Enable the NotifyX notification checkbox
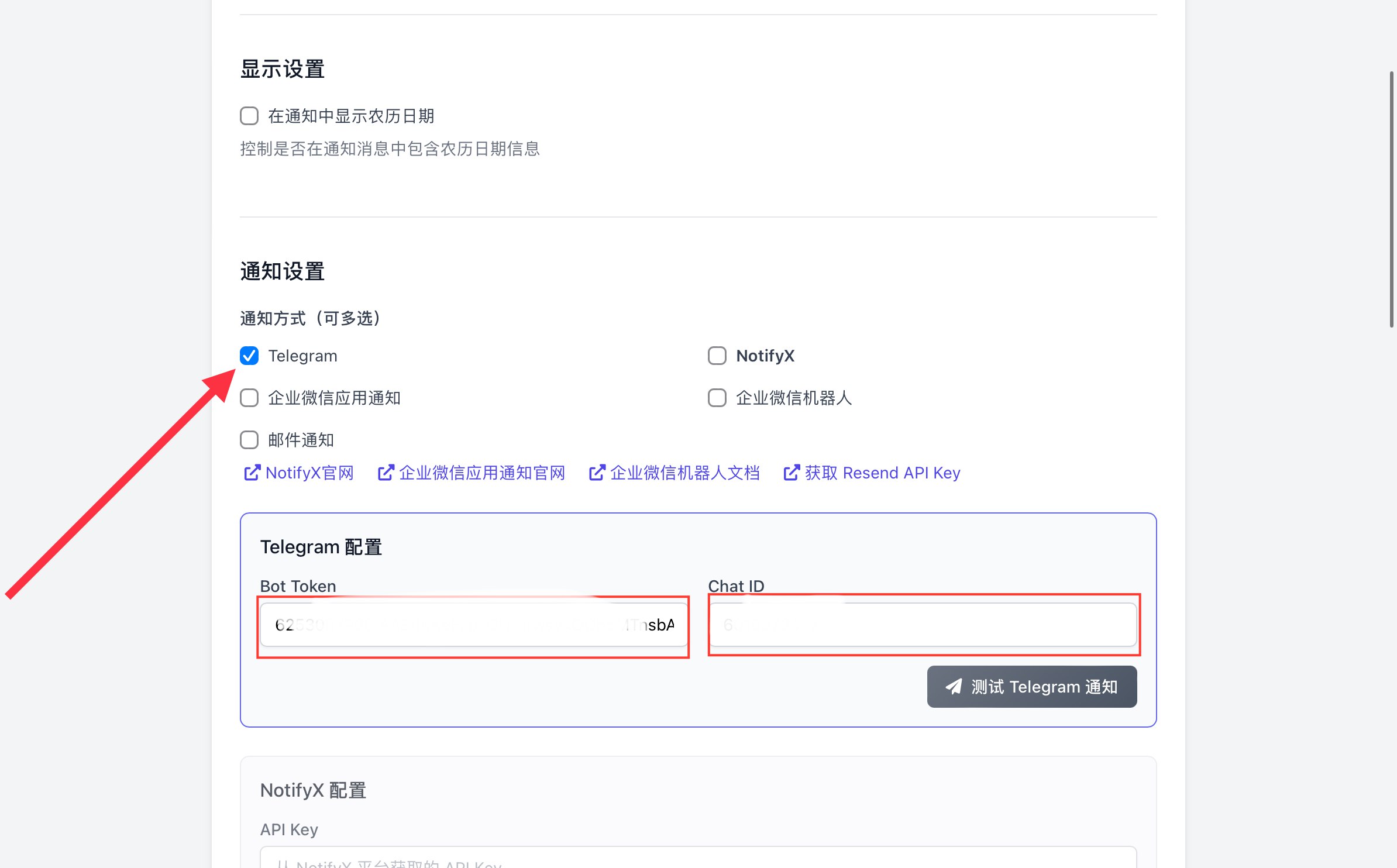 (717, 356)
